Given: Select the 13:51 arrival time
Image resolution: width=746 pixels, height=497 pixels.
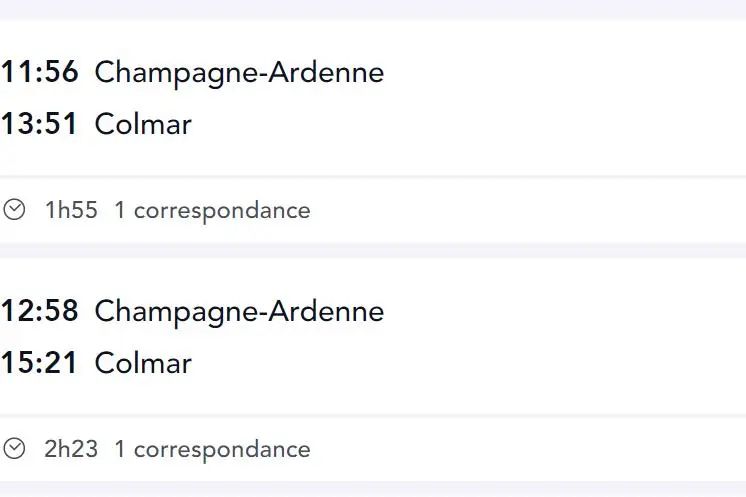Looking at the screenshot, I should (x=39, y=124).
